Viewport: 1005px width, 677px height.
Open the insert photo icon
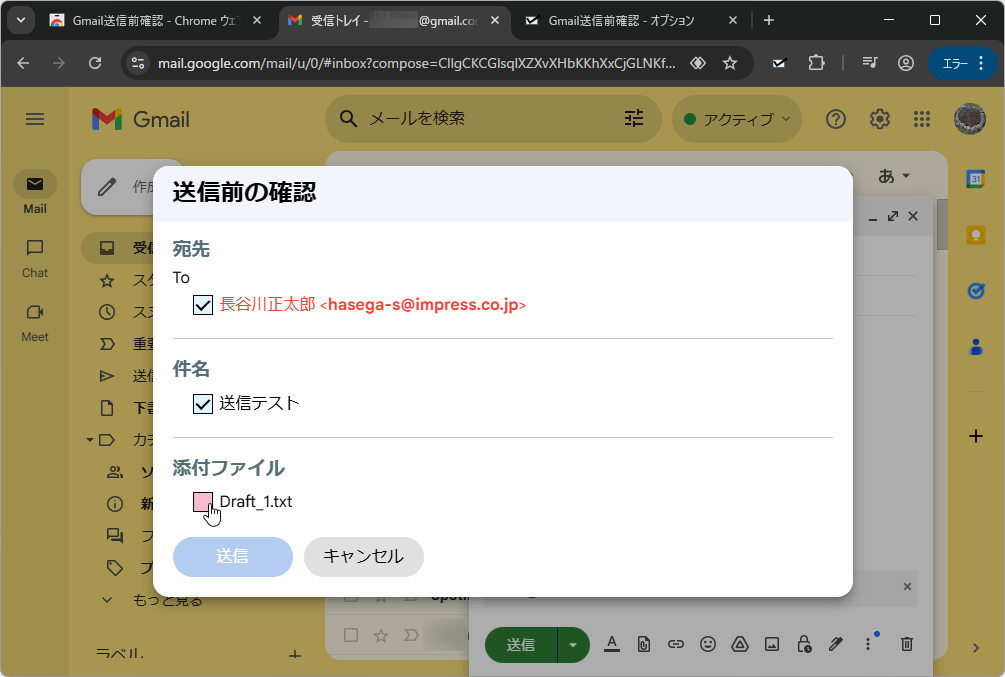click(x=772, y=644)
